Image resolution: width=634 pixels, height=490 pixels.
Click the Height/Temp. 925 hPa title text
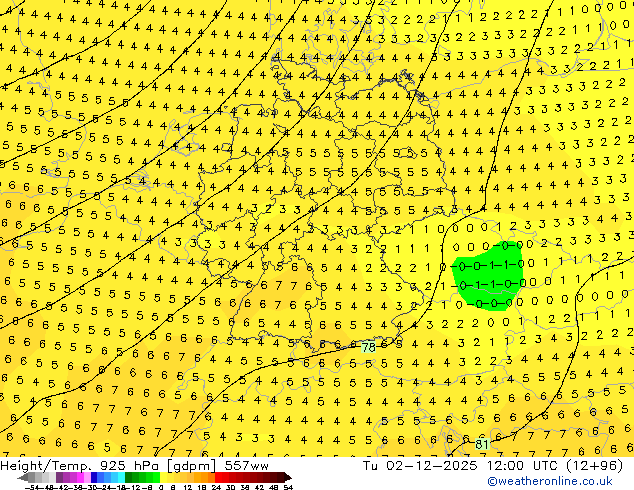coord(82,466)
